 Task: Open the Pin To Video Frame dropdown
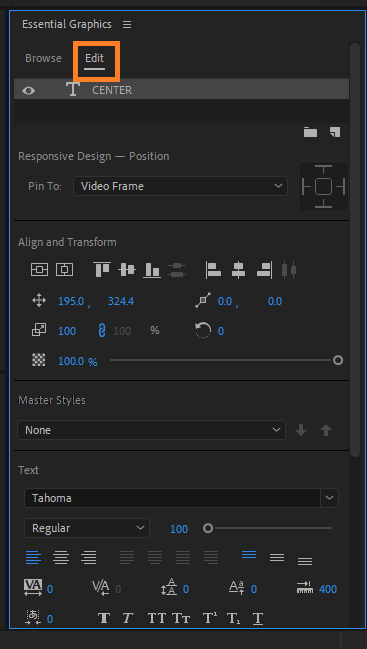click(180, 186)
